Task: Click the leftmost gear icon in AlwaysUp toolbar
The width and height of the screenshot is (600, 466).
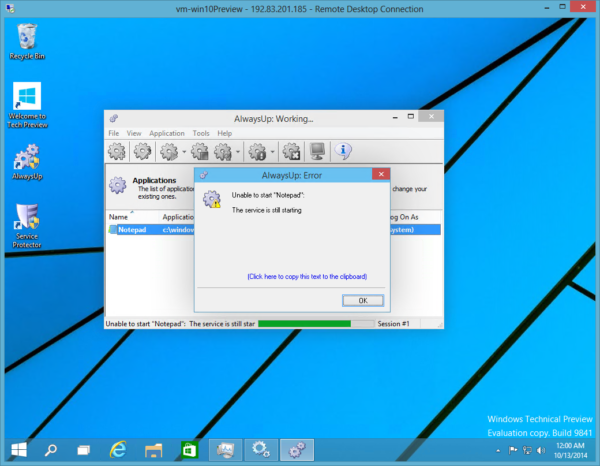Action: [x=117, y=152]
